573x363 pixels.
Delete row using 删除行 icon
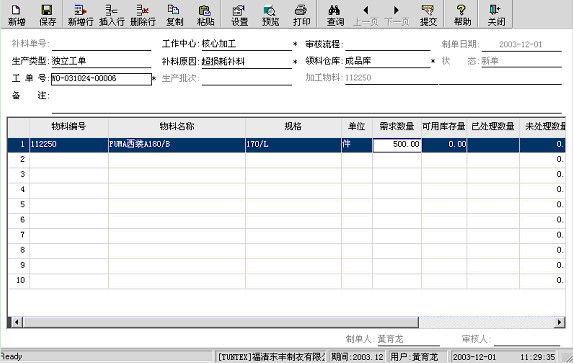click(x=143, y=15)
